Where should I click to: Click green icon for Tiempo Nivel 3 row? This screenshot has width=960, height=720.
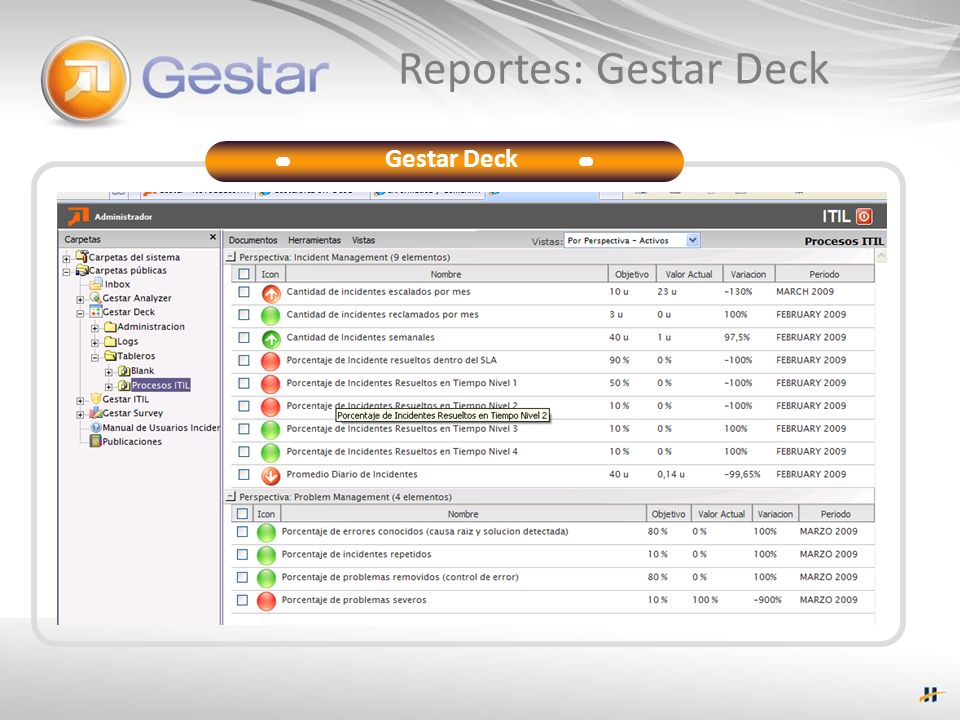tap(271, 430)
